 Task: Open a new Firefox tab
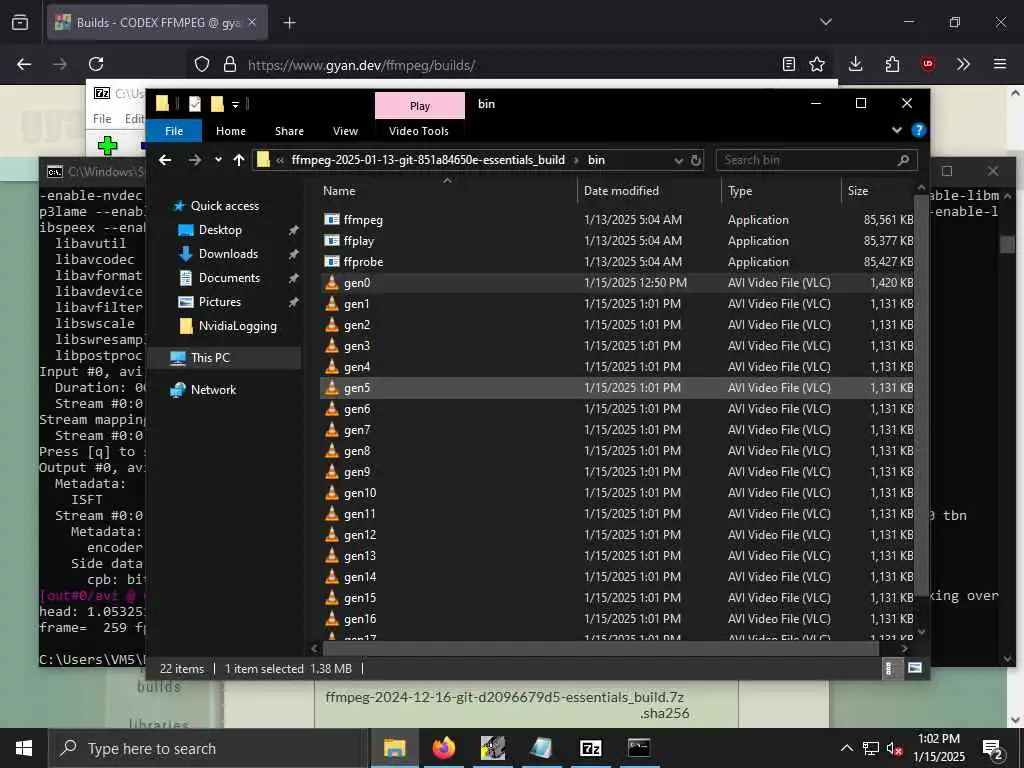(289, 23)
